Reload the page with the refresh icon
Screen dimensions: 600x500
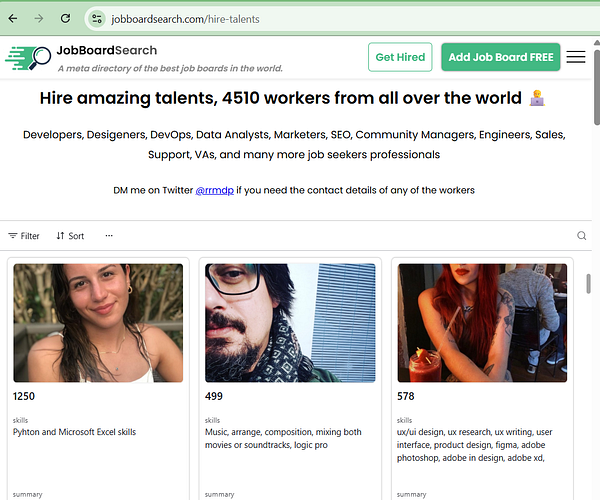pos(65,18)
